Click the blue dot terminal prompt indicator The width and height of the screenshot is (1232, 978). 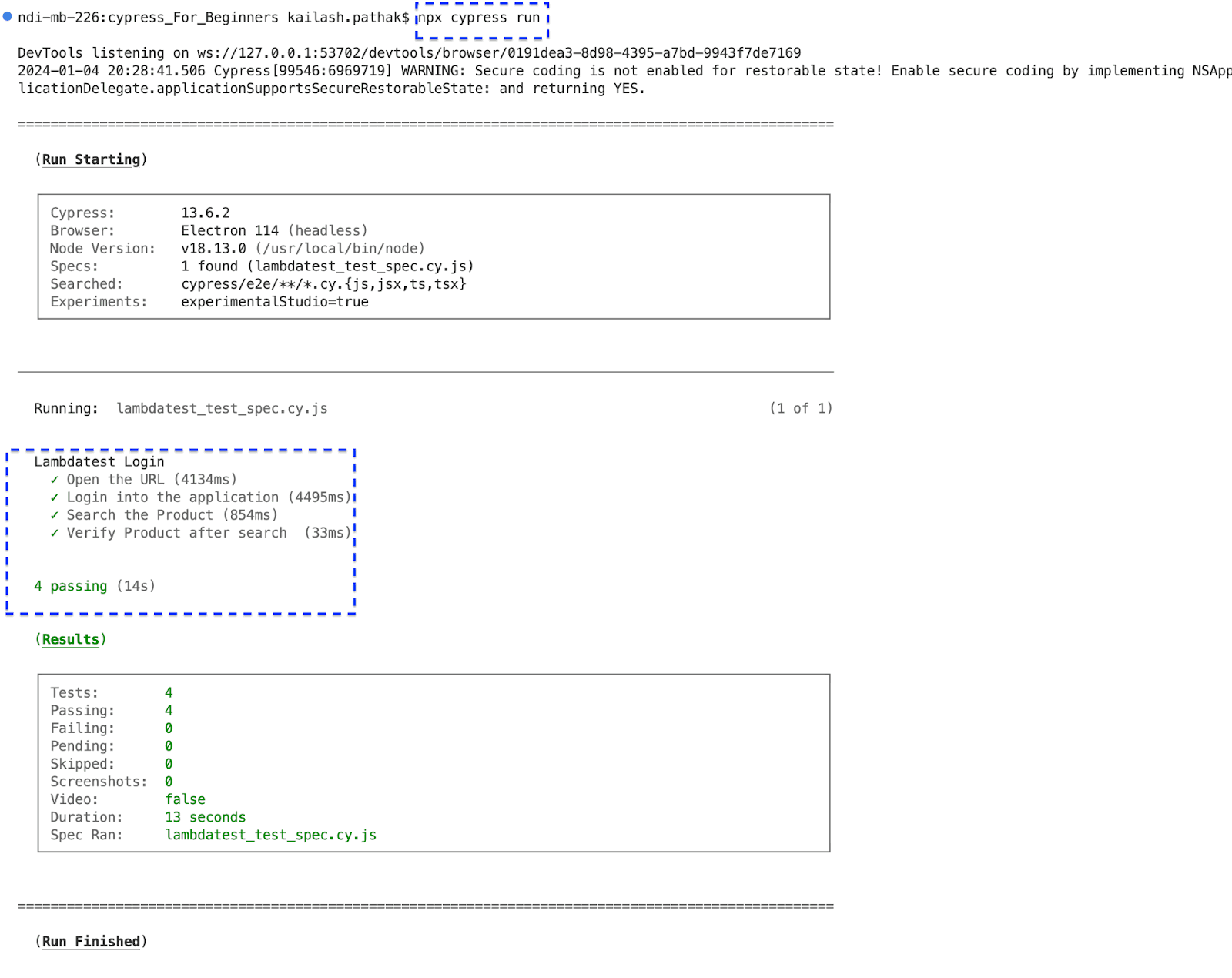[x=8, y=16]
